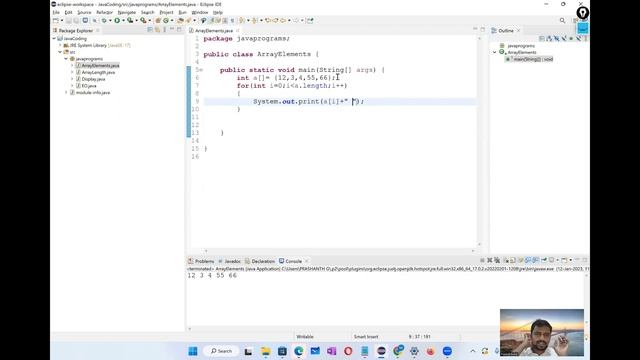Click the Smart Insert status bar entry
Screen dimensions: 640x360
[366, 337]
